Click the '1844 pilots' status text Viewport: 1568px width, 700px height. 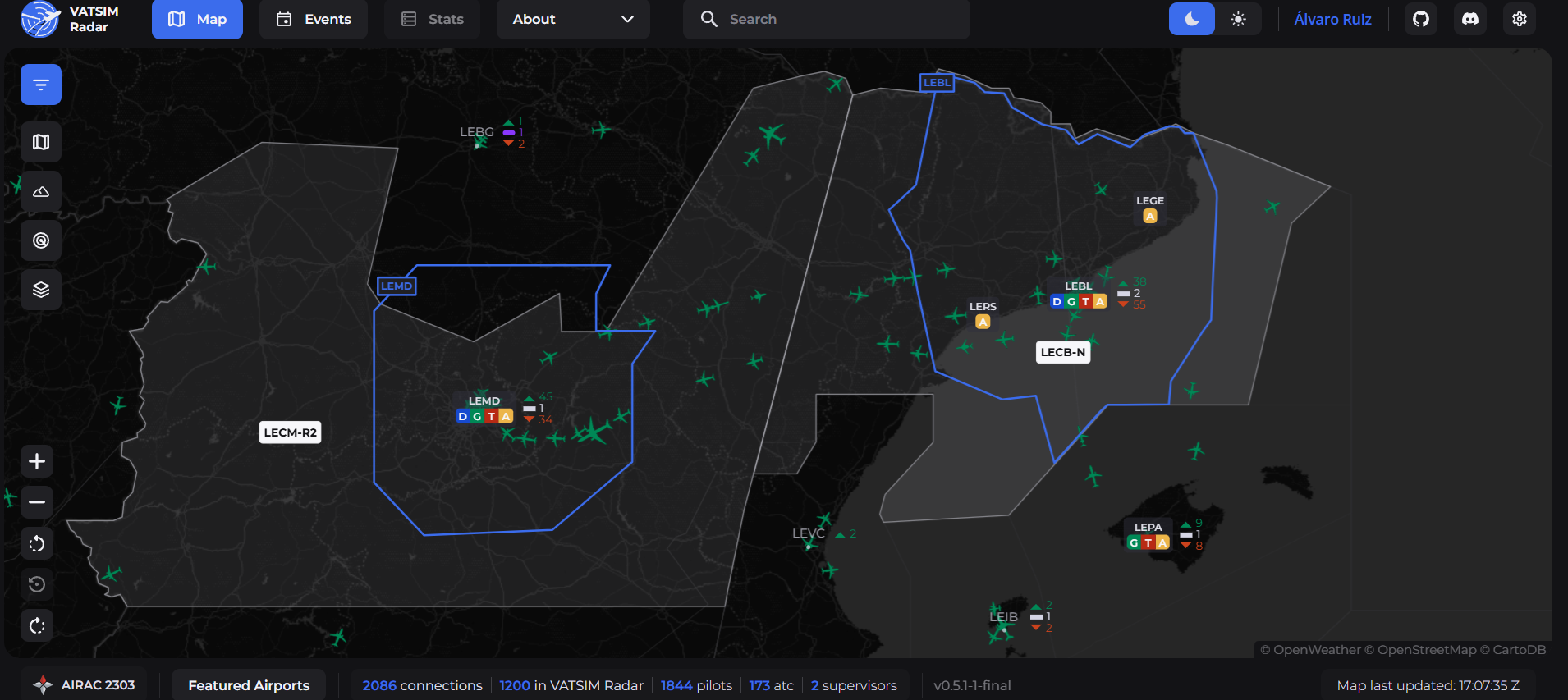click(696, 685)
